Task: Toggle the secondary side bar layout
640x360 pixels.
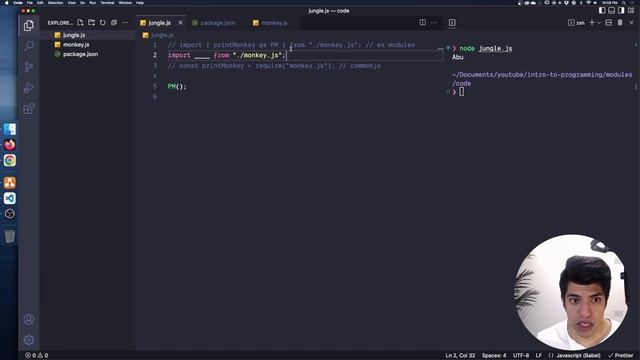Action: point(621,11)
